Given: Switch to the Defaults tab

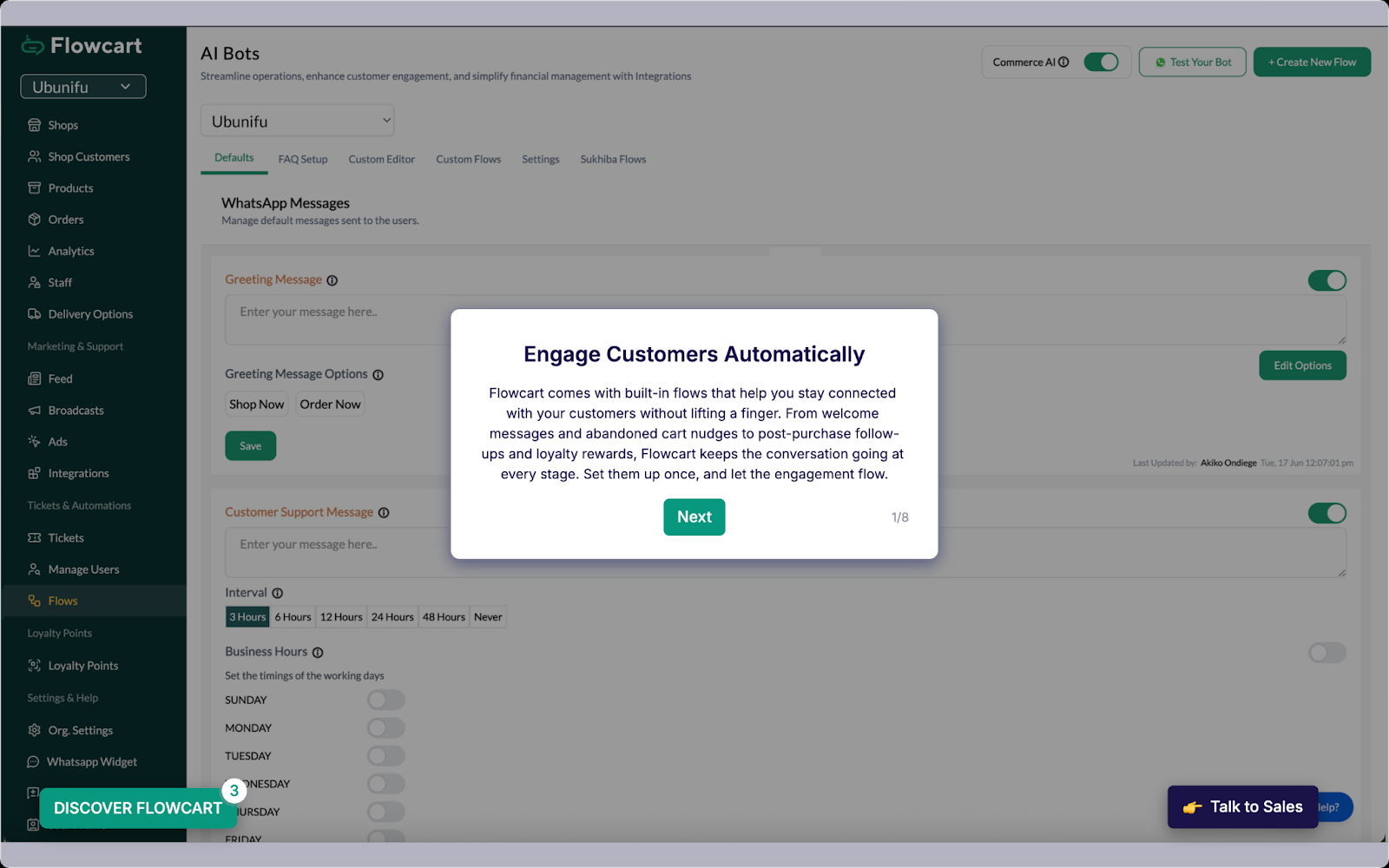Looking at the screenshot, I should (x=234, y=158).
